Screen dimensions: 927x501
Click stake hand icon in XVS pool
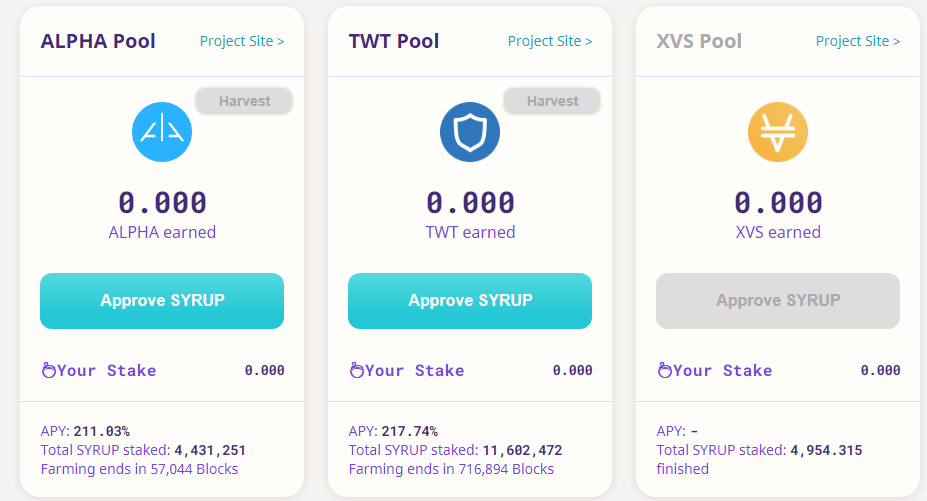664,371
